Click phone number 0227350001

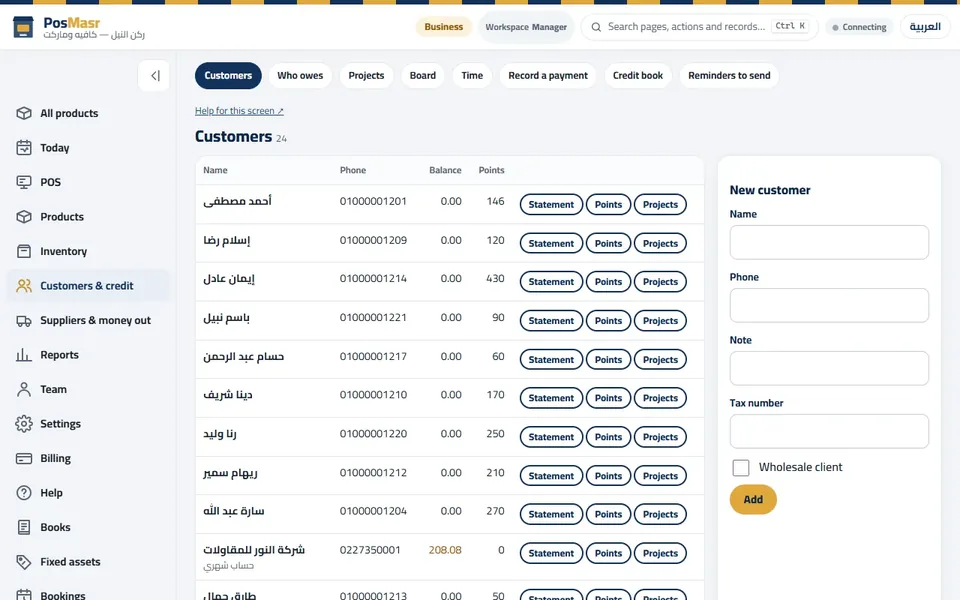coord(370,550)
